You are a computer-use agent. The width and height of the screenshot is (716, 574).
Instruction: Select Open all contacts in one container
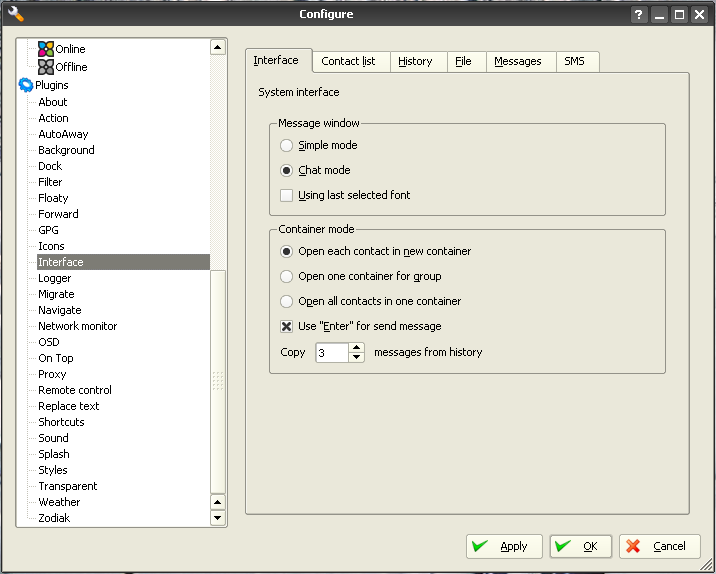[x=286, y=301]
